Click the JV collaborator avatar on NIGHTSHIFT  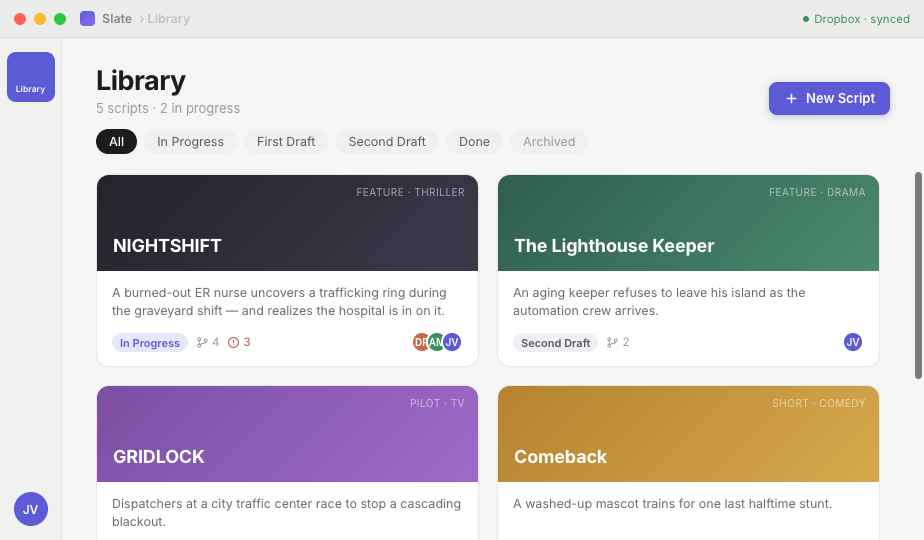tap(452, 342)
